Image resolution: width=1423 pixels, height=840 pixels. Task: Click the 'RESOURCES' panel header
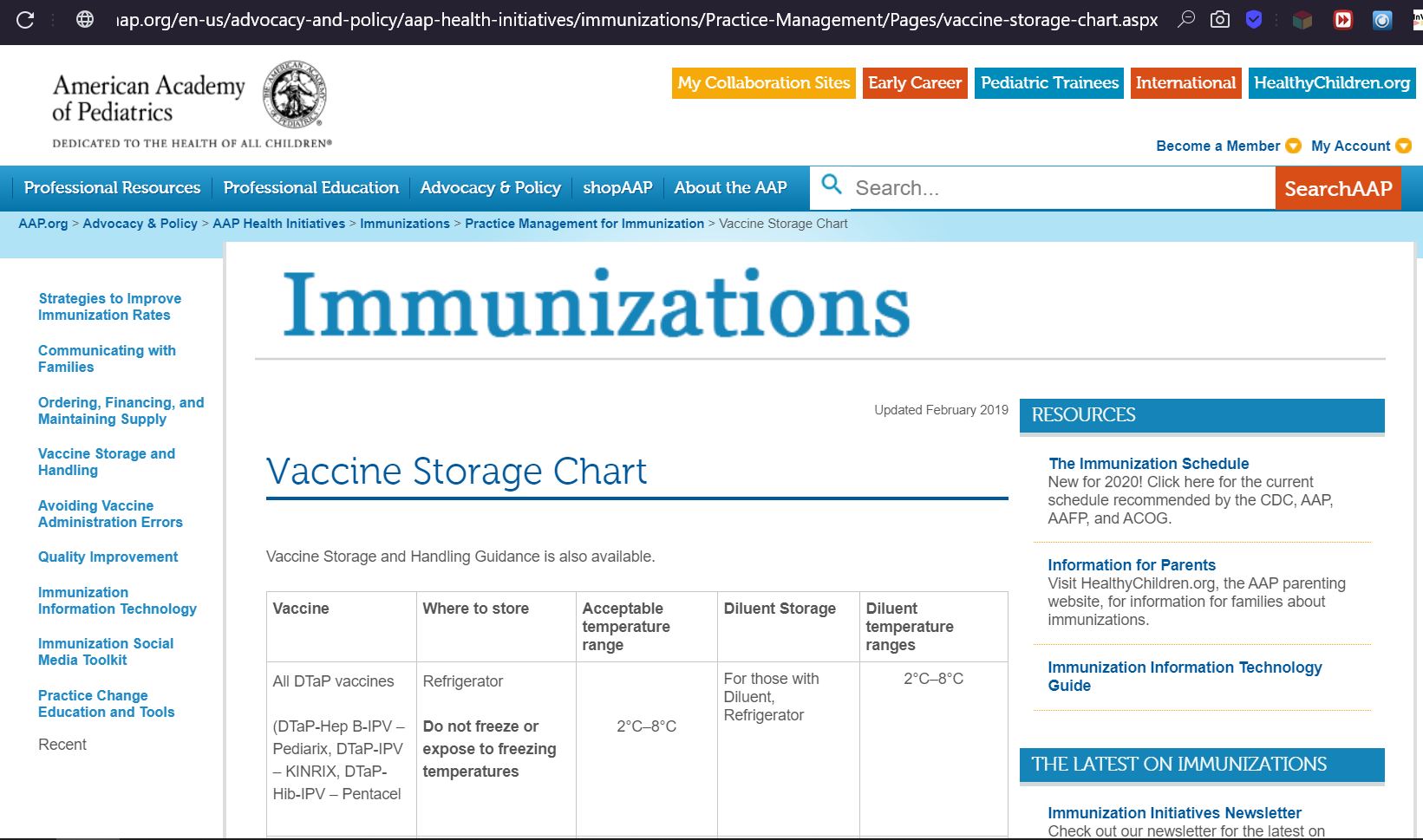(1202, 415)
